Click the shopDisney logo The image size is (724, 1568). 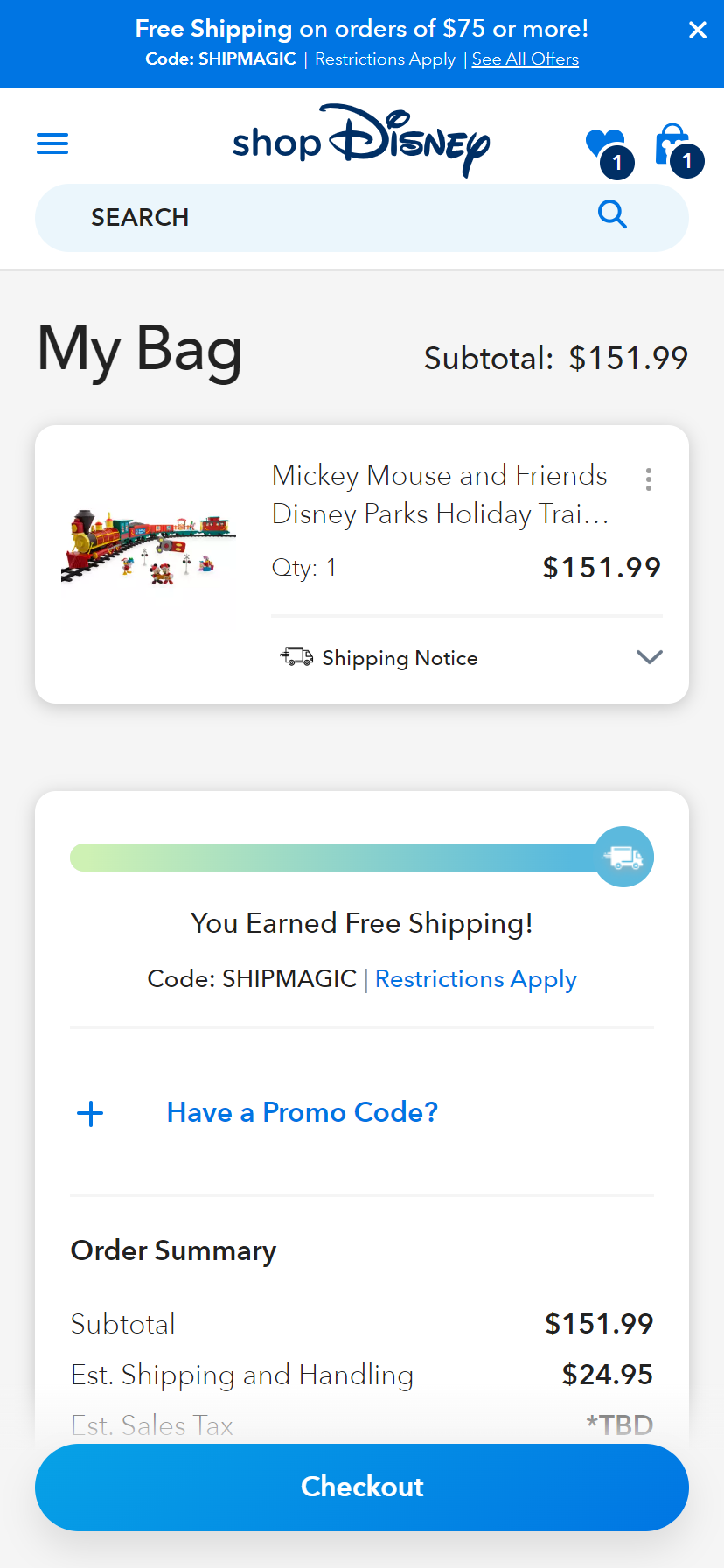(361, 140)
